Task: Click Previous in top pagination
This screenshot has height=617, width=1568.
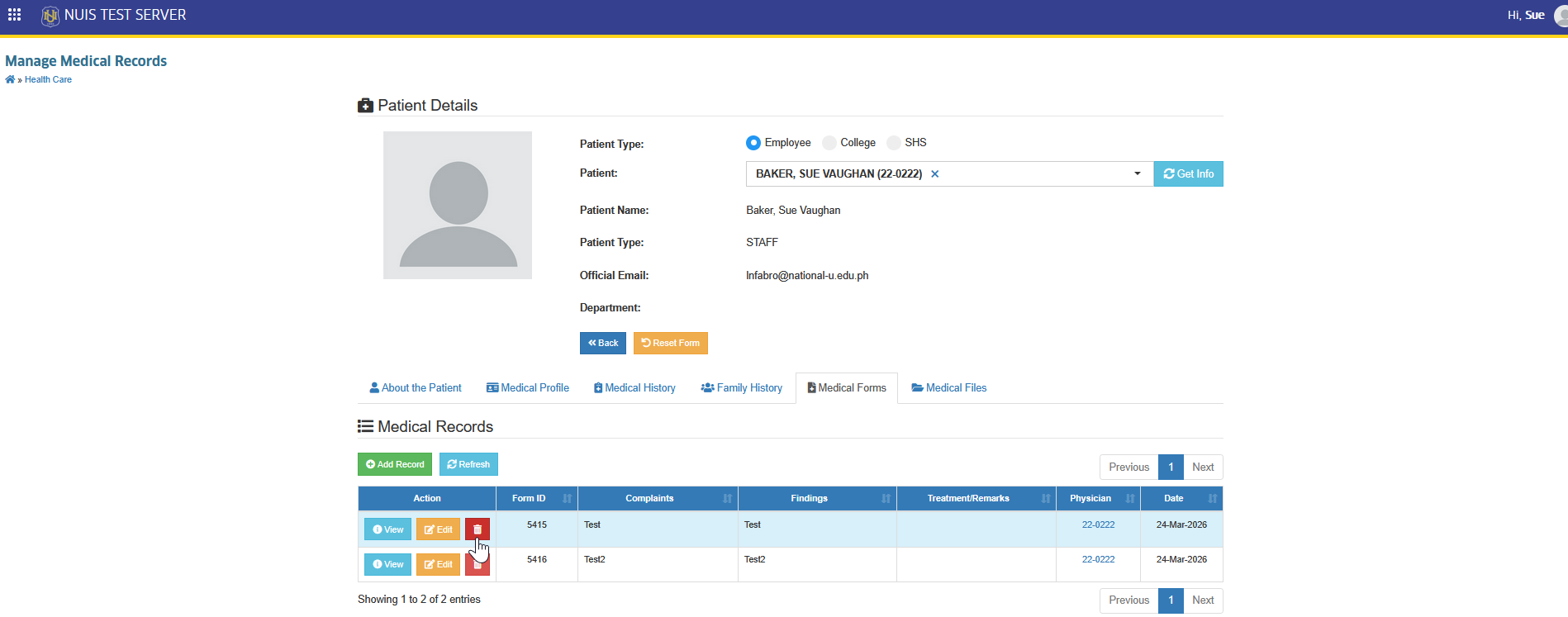Action: (x=1129, y=467)
